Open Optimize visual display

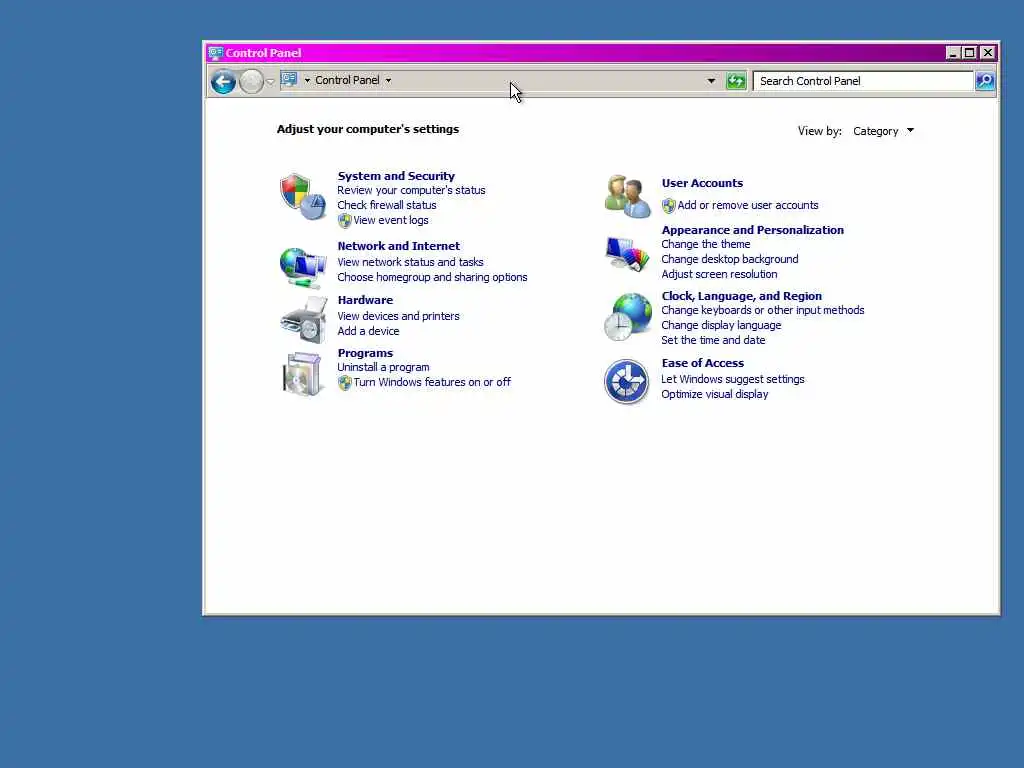pyautogui.click(x=714, y=394)
